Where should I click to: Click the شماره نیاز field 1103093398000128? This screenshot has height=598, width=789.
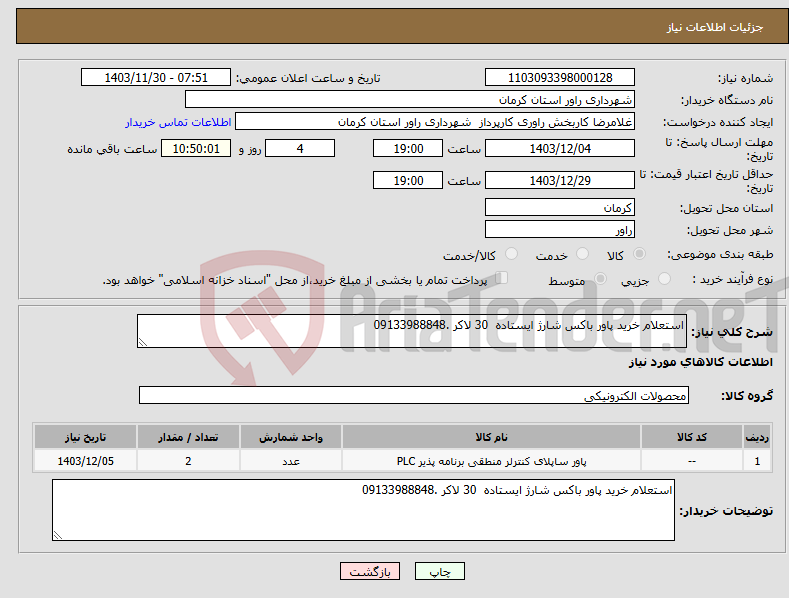click(560, 78)
